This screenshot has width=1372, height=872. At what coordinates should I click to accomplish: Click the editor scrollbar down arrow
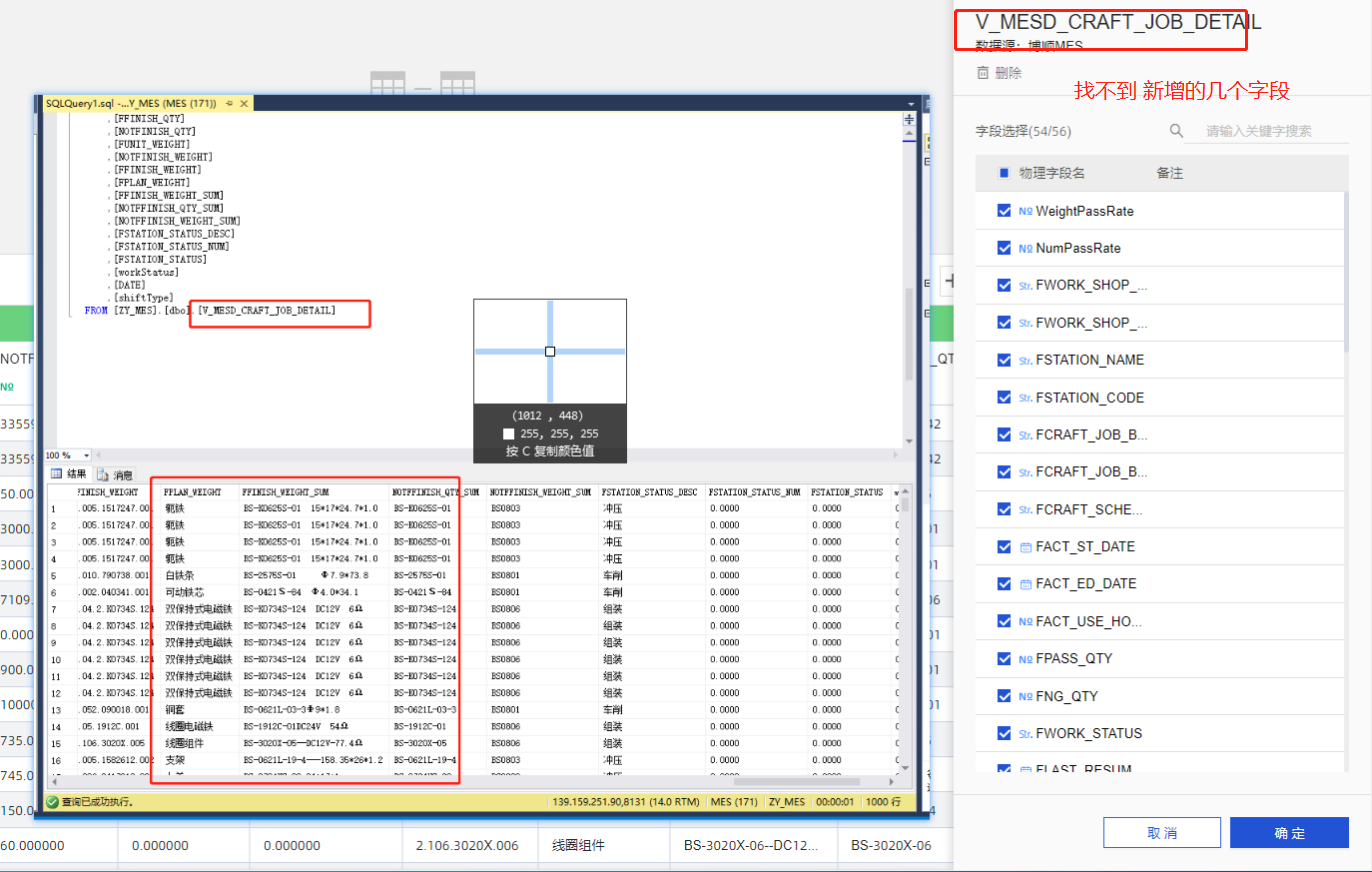[x=909, y=440]
